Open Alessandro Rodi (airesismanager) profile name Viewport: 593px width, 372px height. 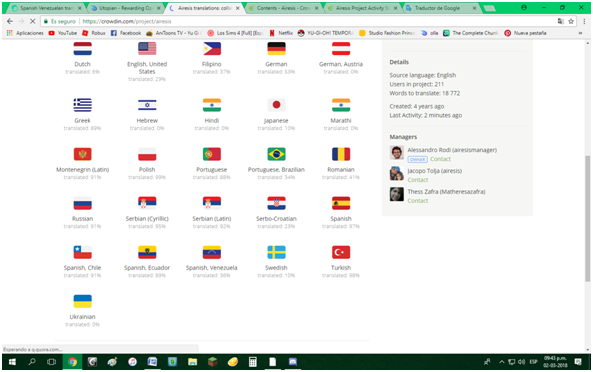click(452, 150)
